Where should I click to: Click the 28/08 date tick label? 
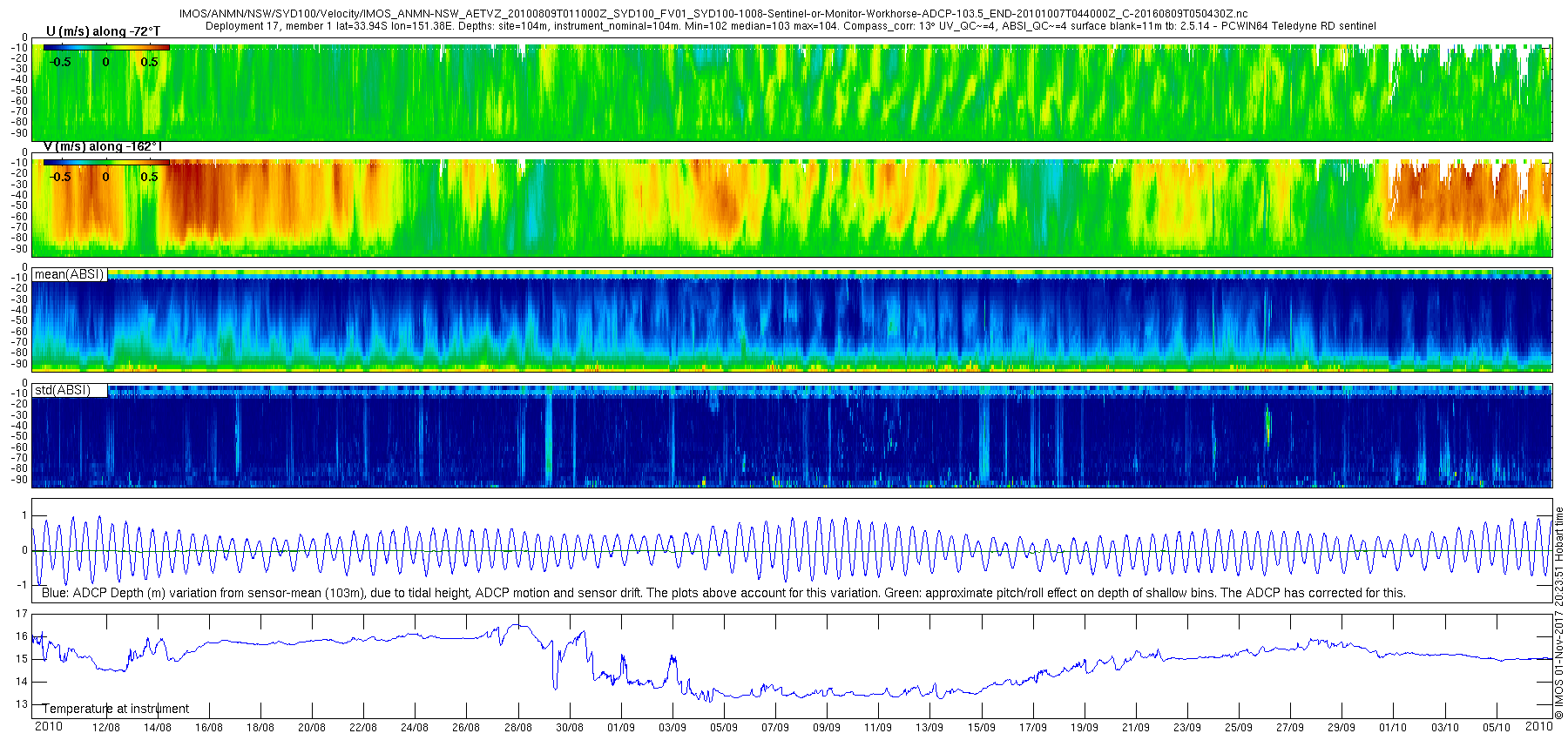point(518,728)
